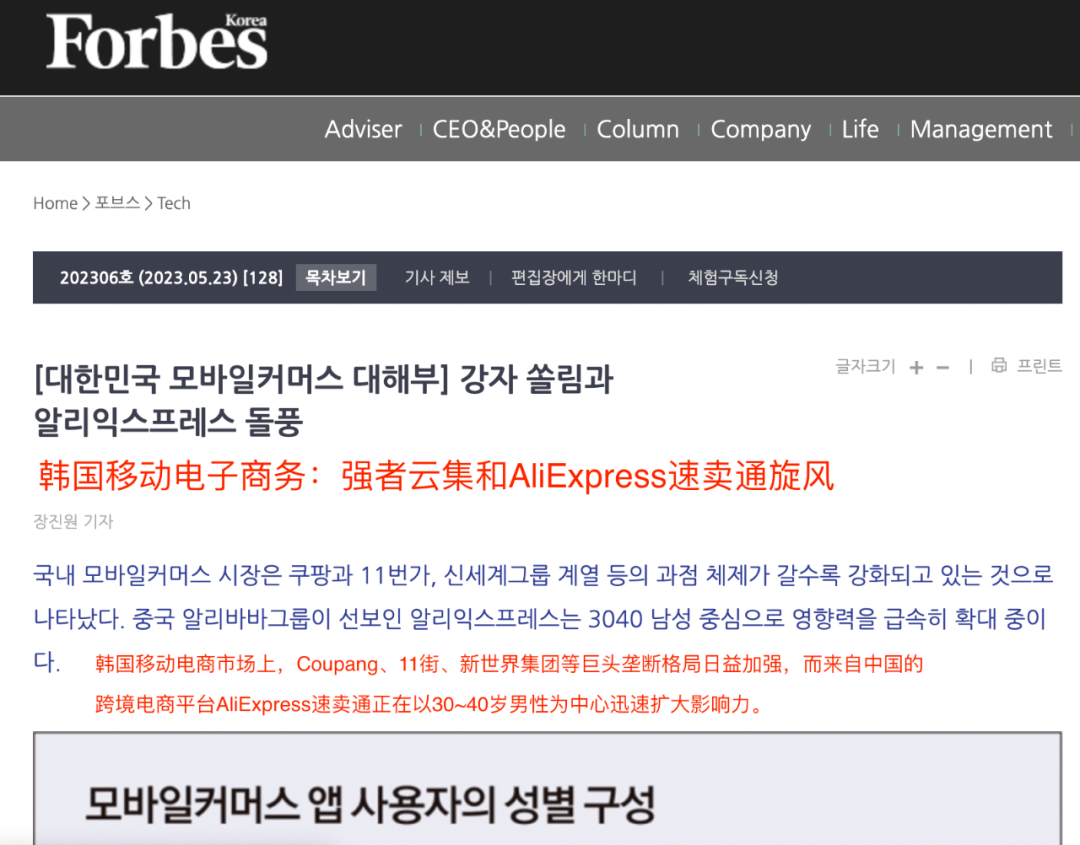Image resolution: width=1080 pixels, height=845 pixels.
Task: Click reporter name 장진원 기자
Action: click(x=73, y=521)
